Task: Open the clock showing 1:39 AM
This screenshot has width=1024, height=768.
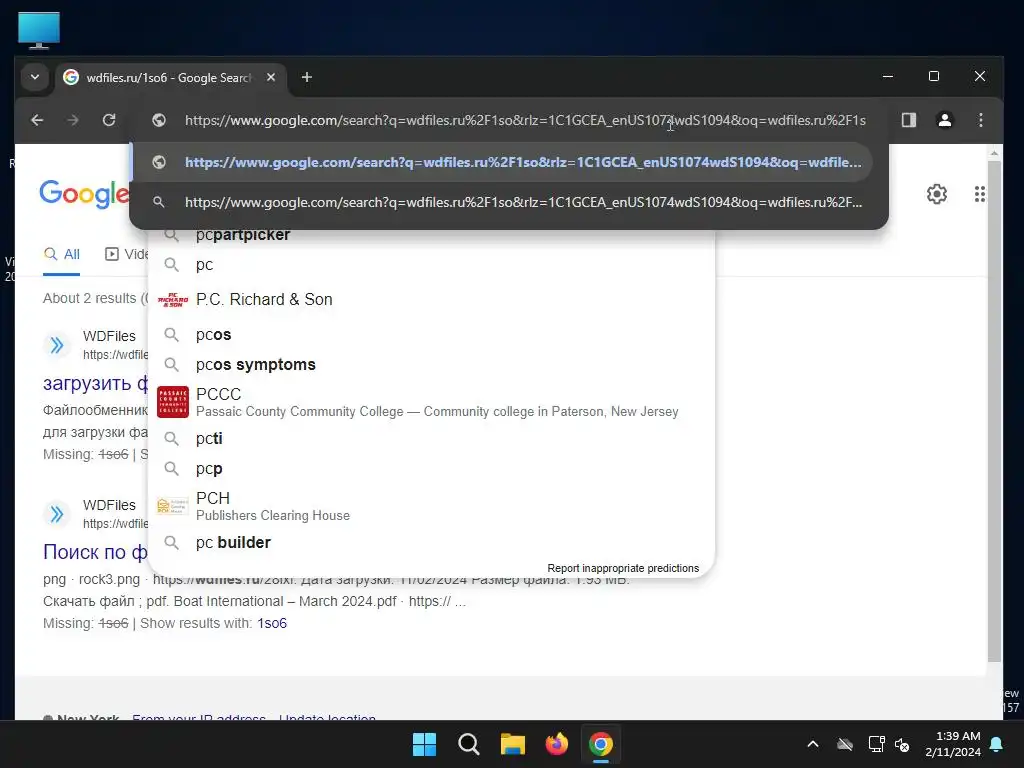Action: point(953,744)
